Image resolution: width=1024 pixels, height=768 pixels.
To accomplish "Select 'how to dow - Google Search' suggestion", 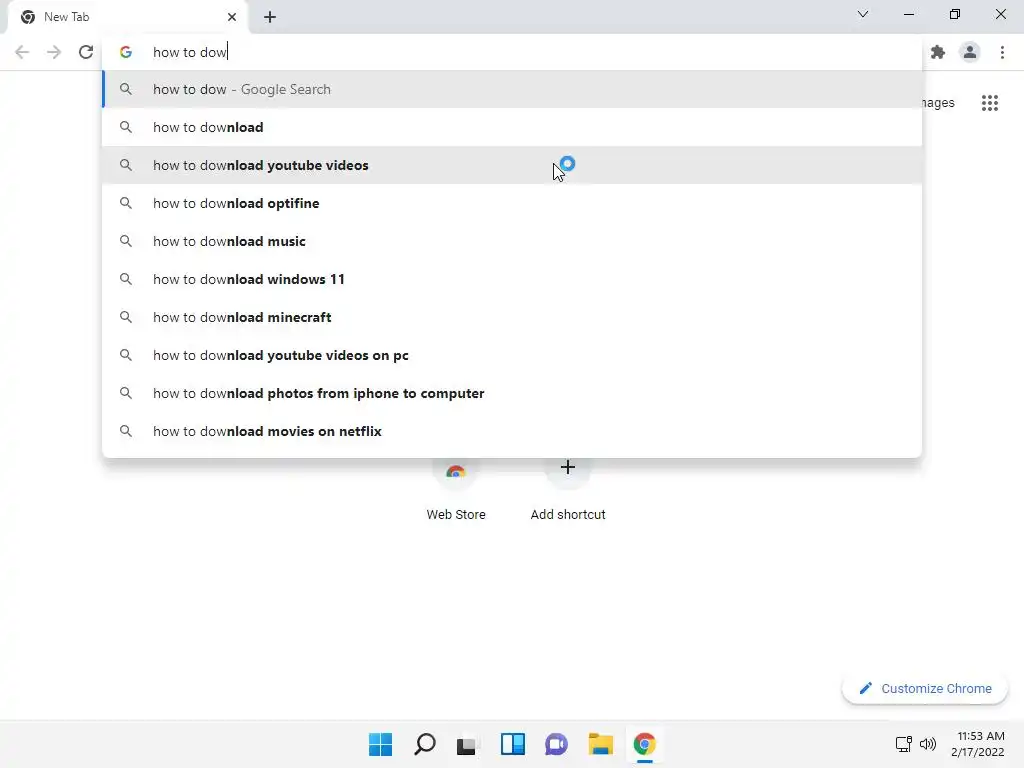I will click(512, 89).
